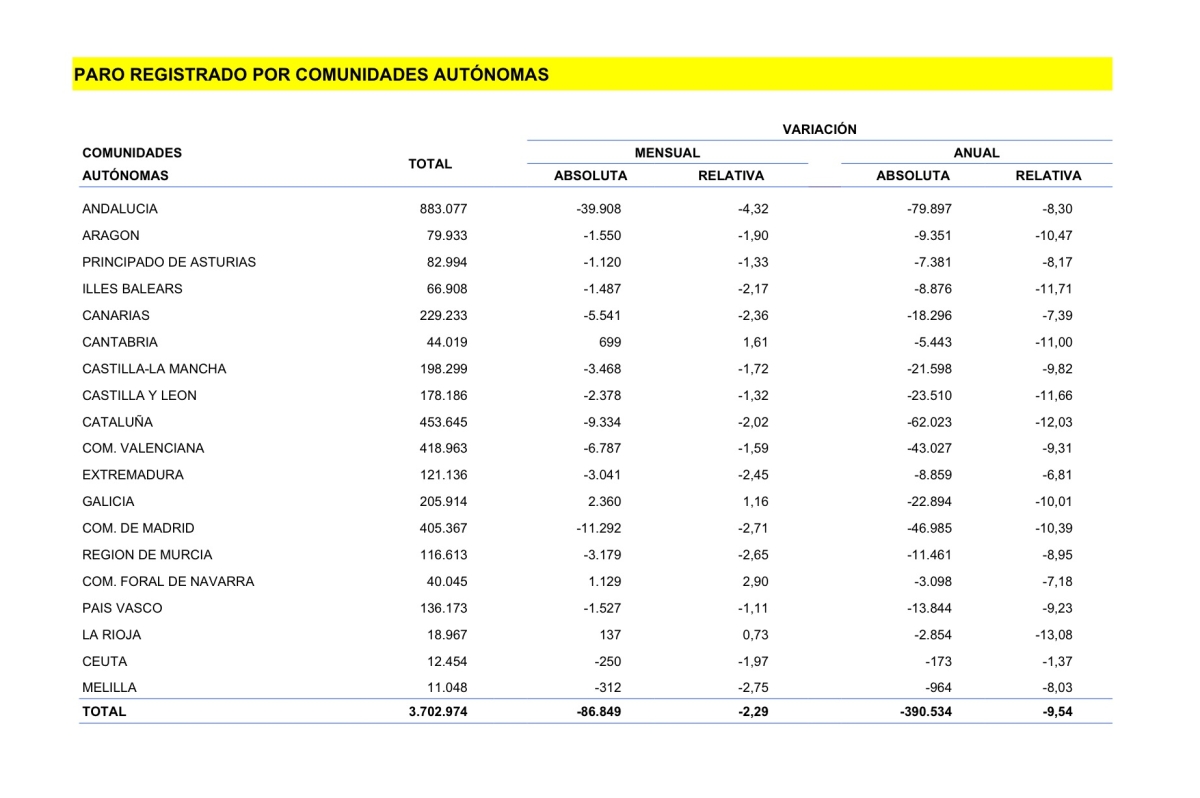This screenshot has height=798, width=1200.
Task: Click the CATALUÑA row label
Action: click(118, 422)
